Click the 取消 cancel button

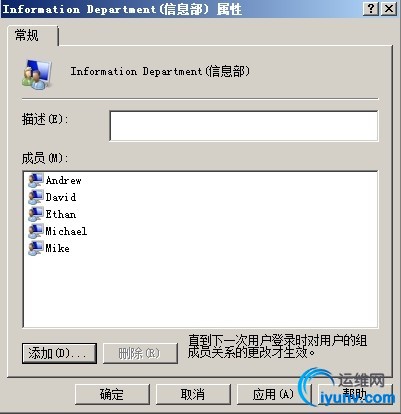pyautogui.click(x=193, y=394)
